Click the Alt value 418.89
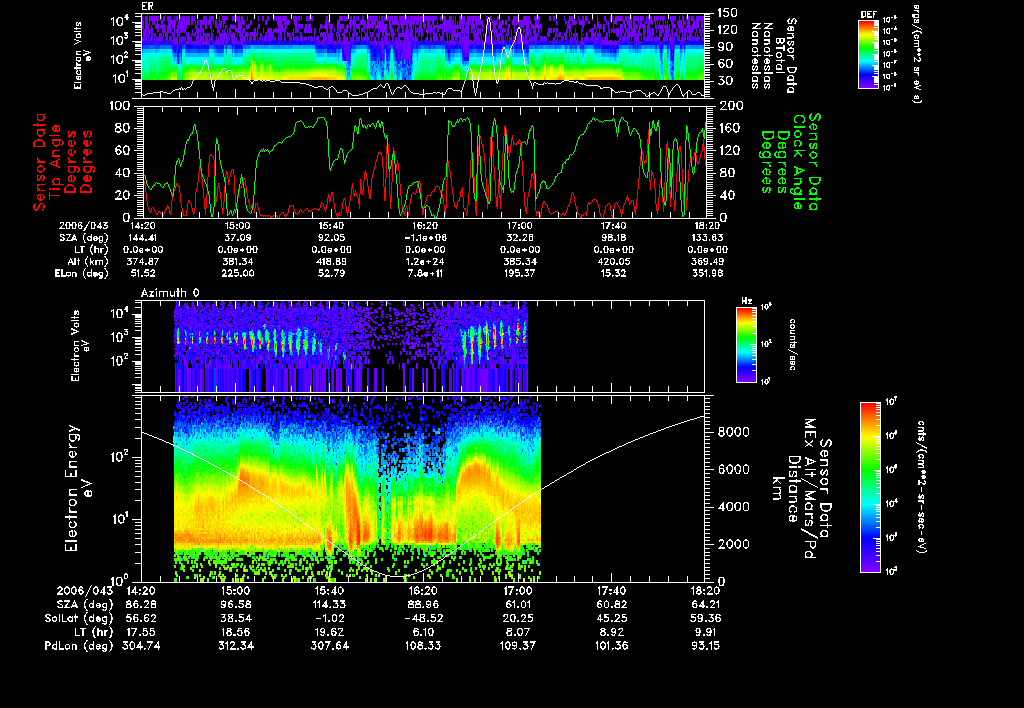This screenshot has width=1024, height=708. pos(331,261)
